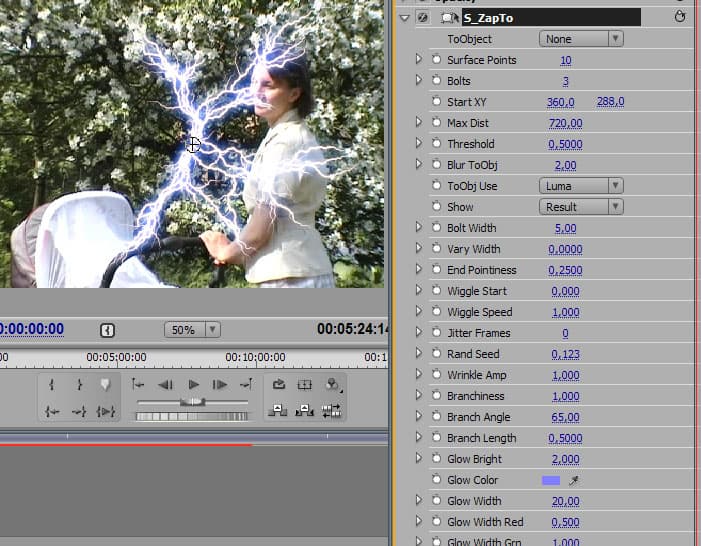Toggle animation stopwatch for Start XY
Viewport: 701px width, 546px height.
tap(436, 102)
